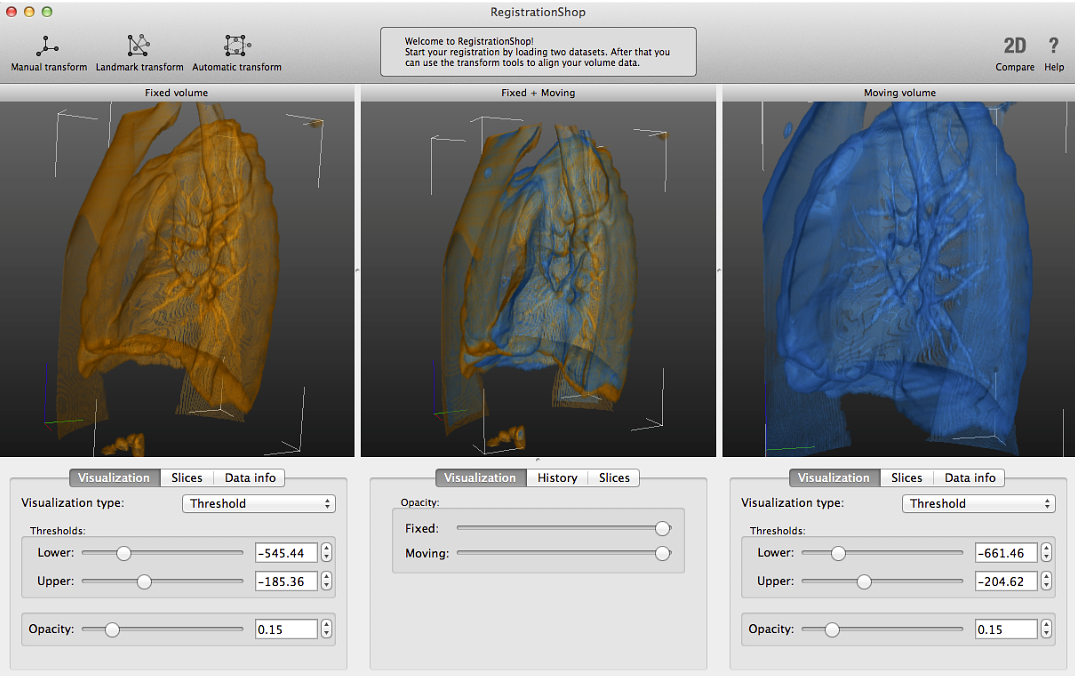Image resolution: width=1075 pixels, height=676 pixels.
Task: Open moving volume Visualization type dropdown
Action: click(977, 504)
